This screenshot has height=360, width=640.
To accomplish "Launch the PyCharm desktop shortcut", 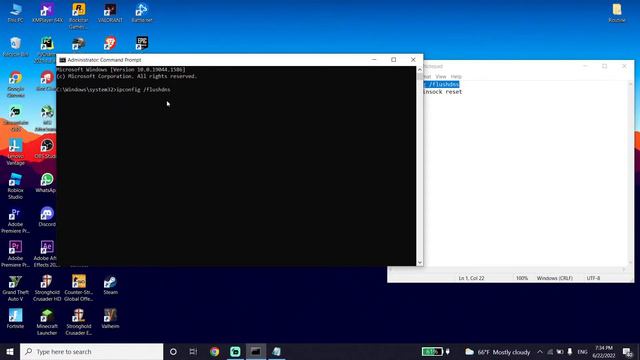I will tap(47, 49).
